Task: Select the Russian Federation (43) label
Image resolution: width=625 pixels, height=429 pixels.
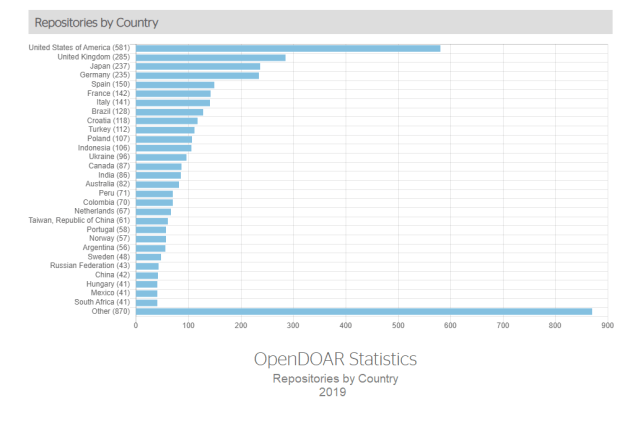Action: 90,265
